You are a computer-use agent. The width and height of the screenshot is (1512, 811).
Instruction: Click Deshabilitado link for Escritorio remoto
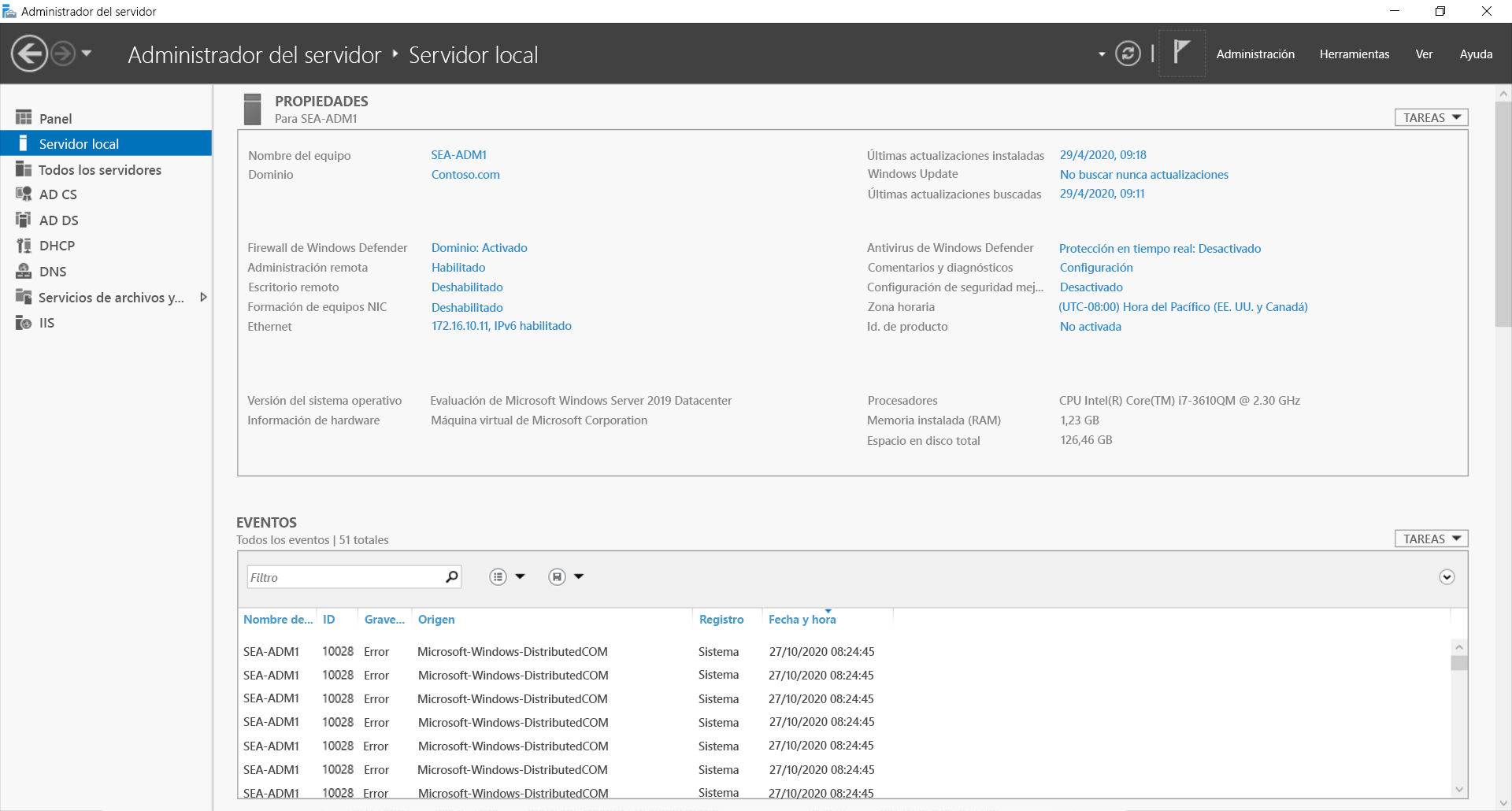click(x=467, y=287)
